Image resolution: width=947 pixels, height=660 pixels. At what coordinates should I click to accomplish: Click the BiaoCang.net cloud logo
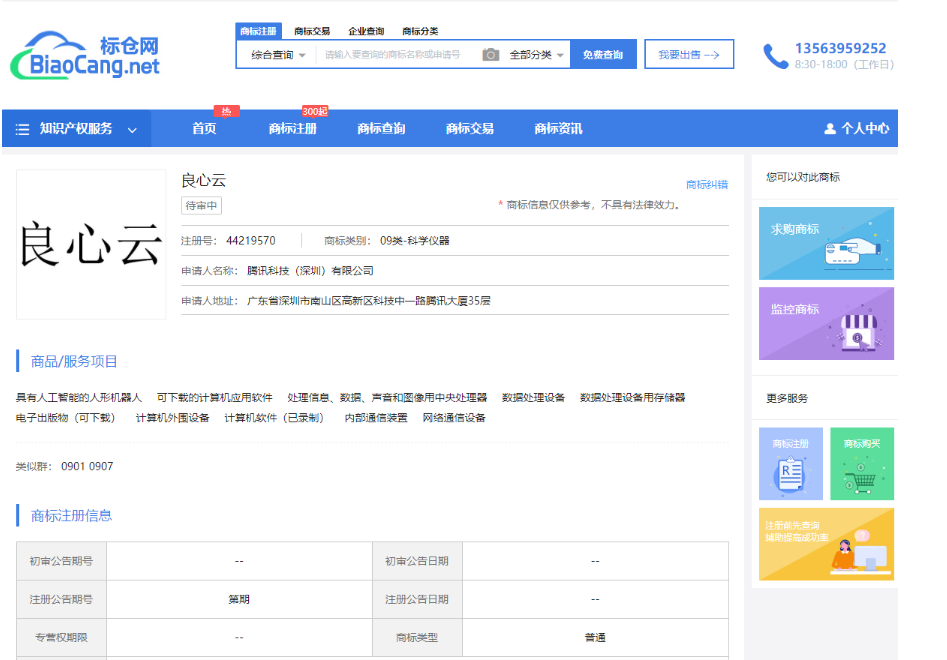(x=85, y=56)
